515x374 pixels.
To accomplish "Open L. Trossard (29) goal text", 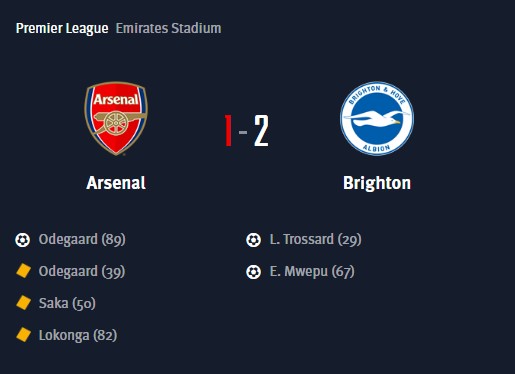I will 315,240.
